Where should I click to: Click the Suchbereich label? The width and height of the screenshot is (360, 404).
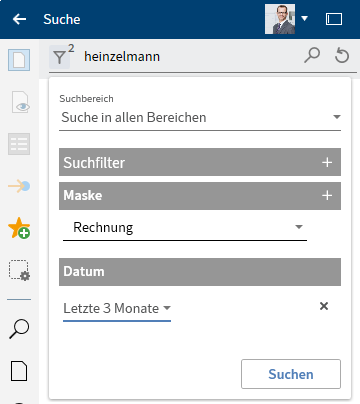86,99
